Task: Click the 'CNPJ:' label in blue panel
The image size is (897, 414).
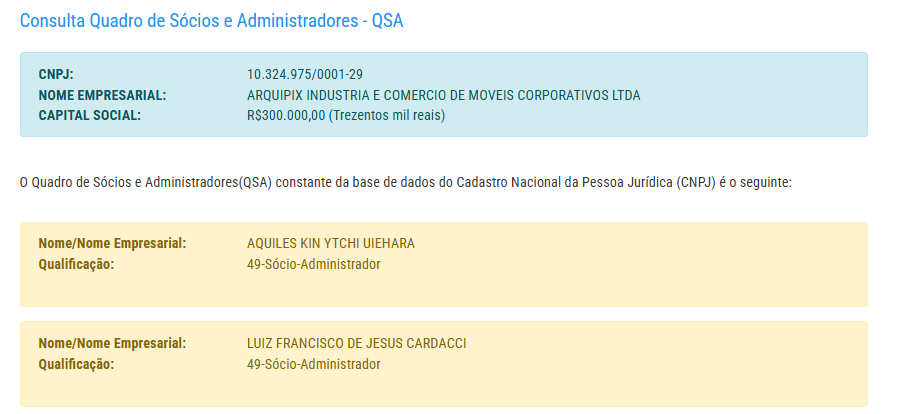Action: coord(56,75)
